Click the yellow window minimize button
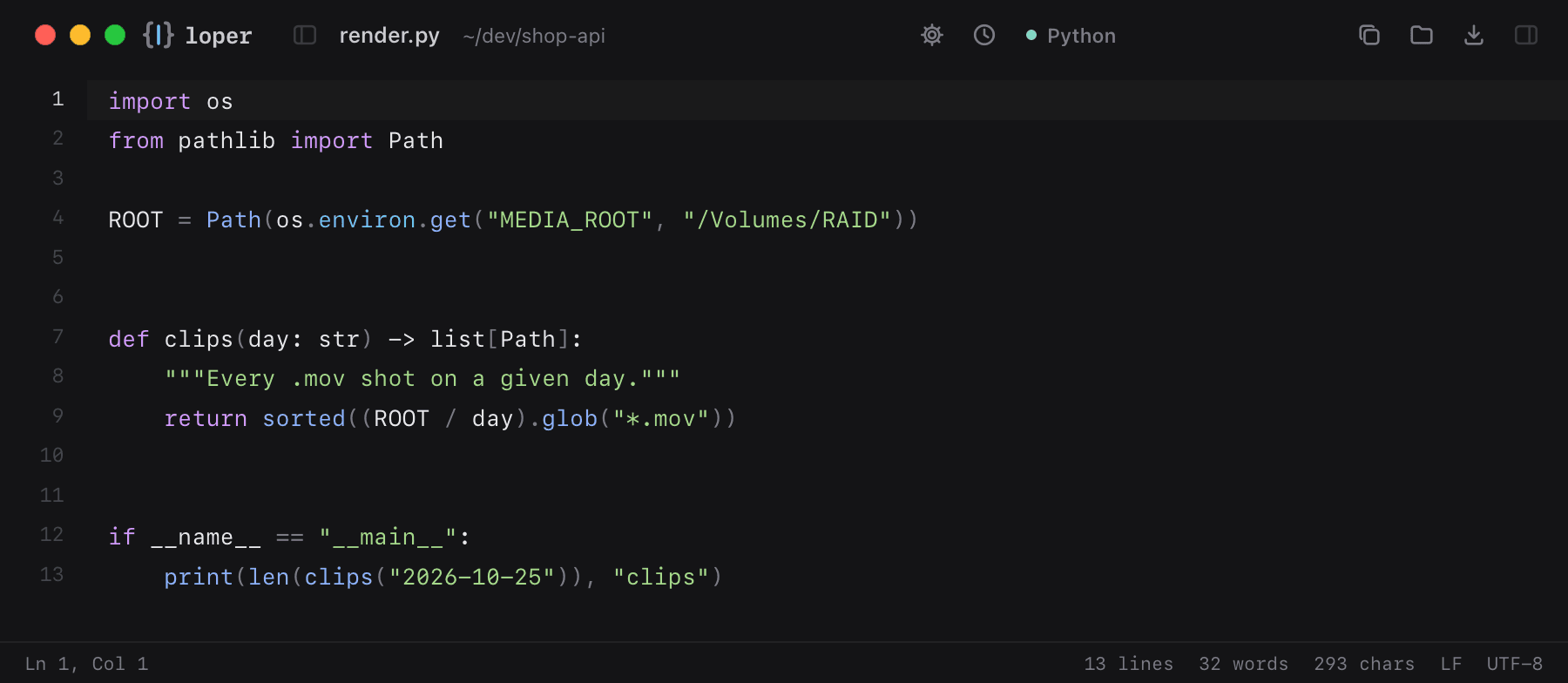The width and height of the screenshot is (1568, 683). [80, 35]
